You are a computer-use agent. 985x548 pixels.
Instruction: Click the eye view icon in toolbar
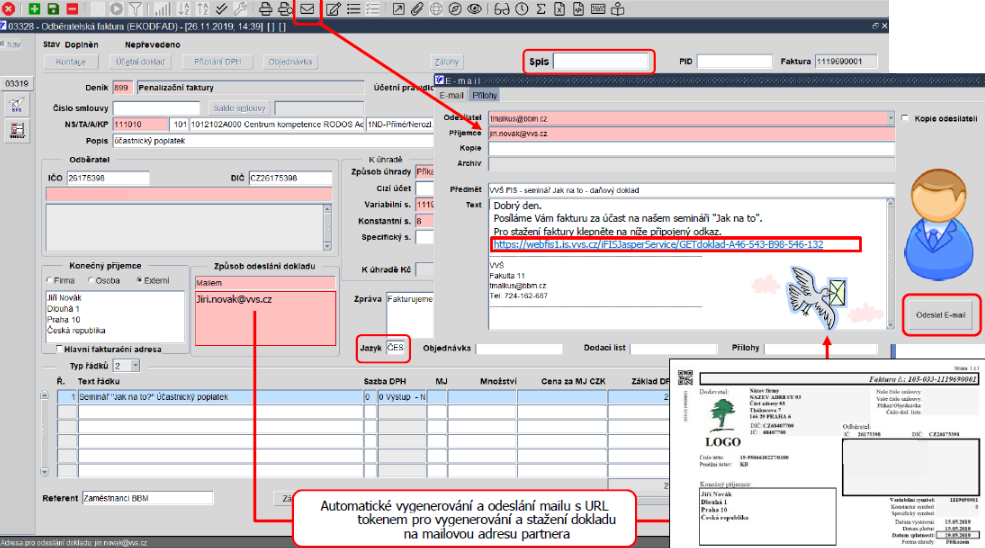(x=475, y=9)
